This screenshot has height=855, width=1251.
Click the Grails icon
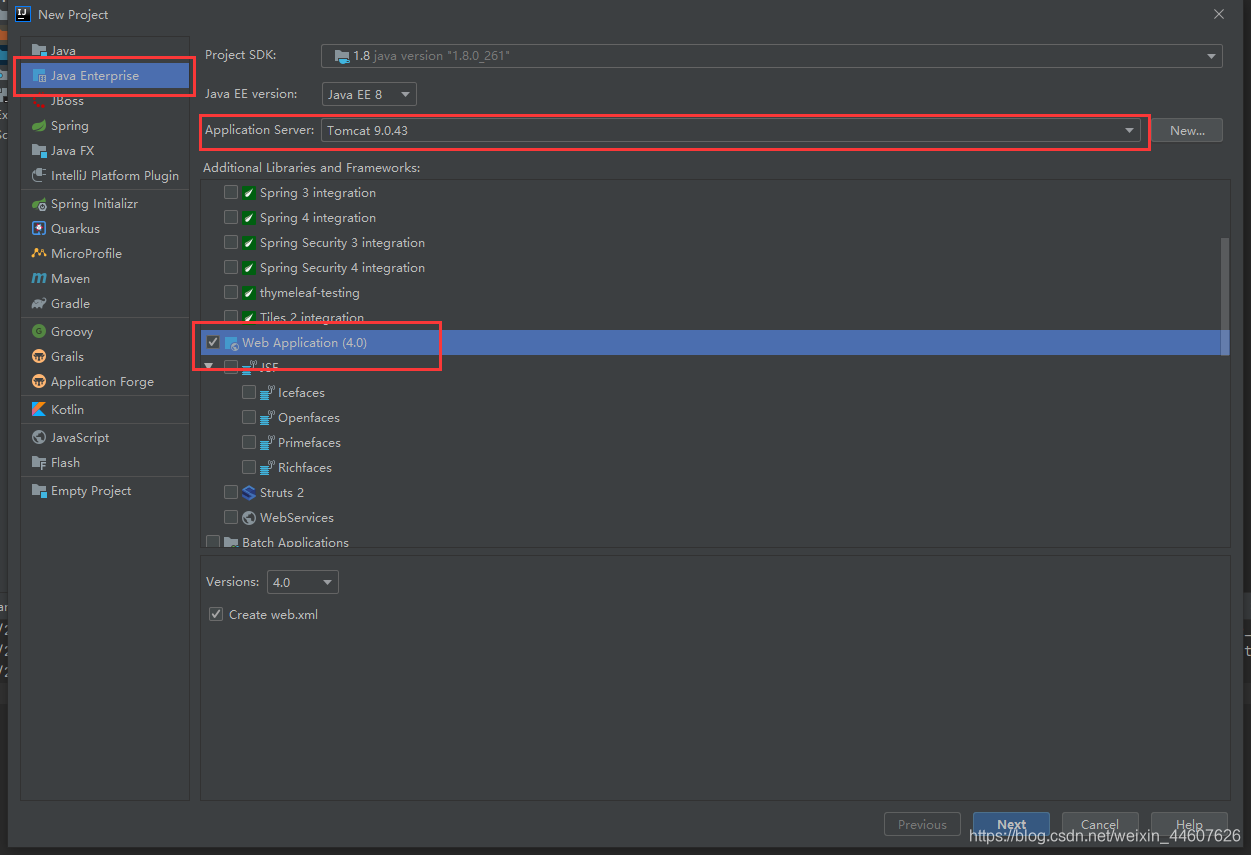pyautogui.click(x=39, y=357)
